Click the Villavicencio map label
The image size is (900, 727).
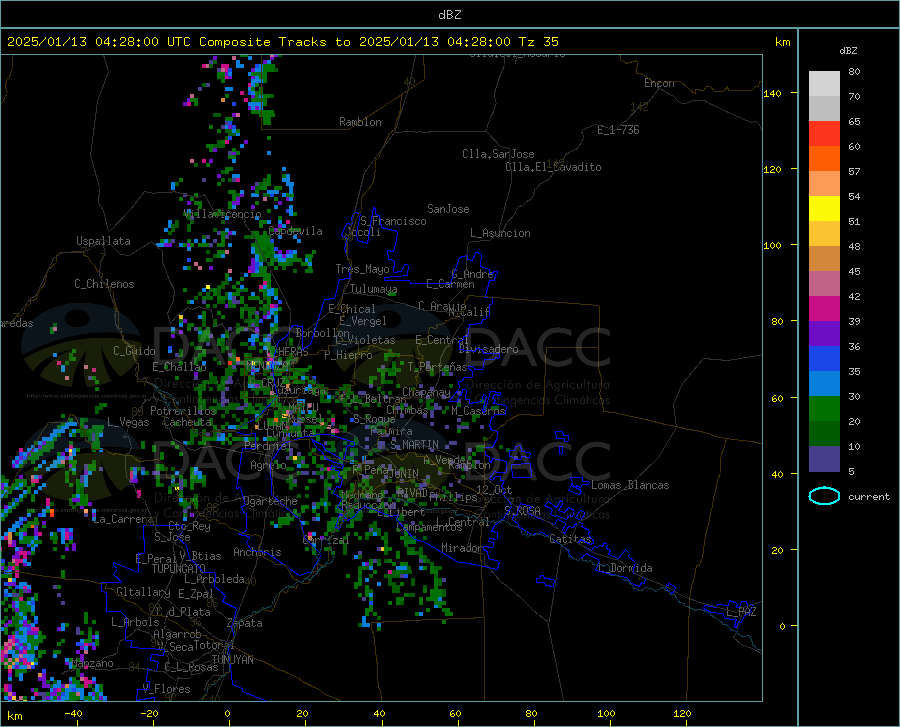222,214
